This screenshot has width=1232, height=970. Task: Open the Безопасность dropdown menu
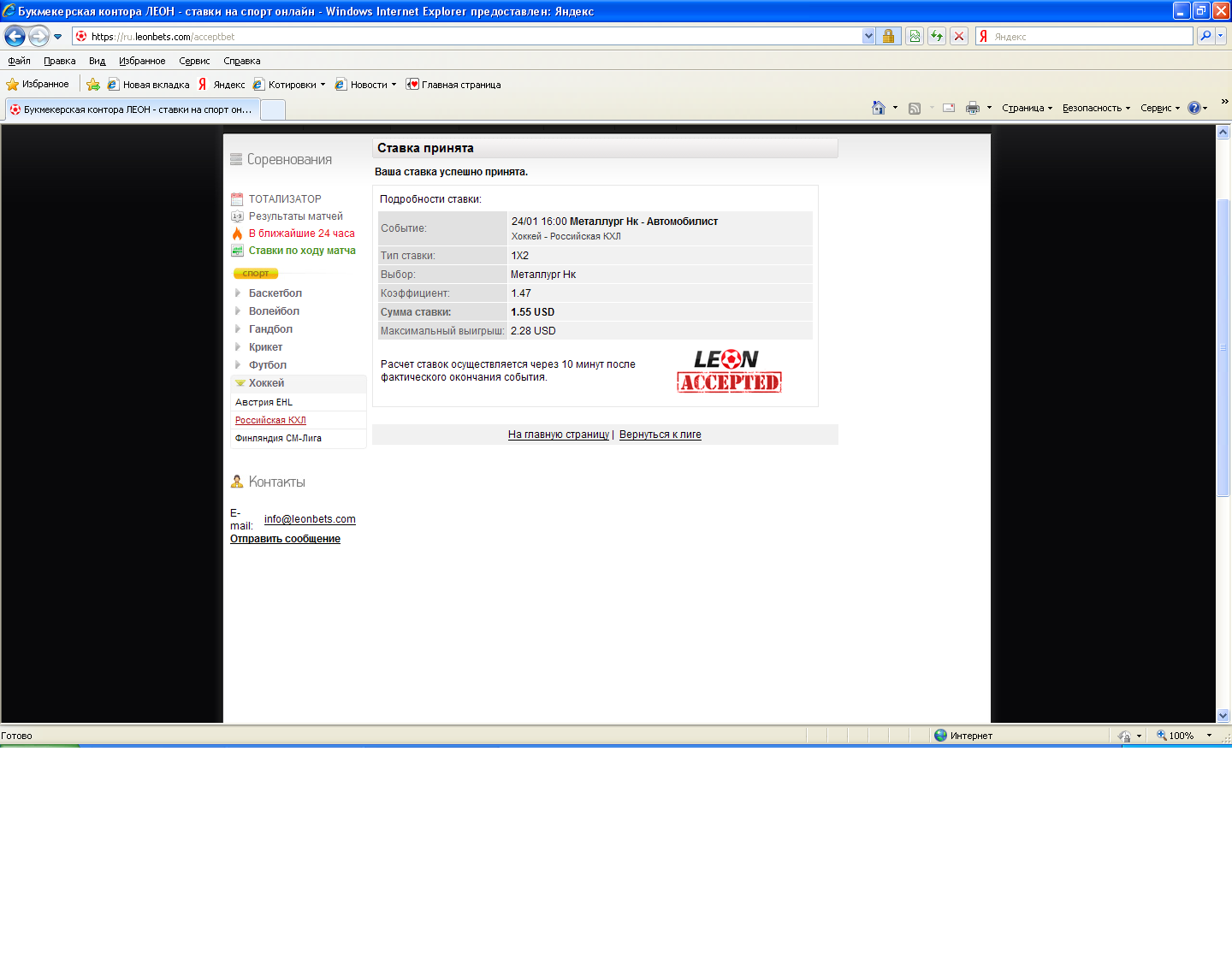tap(1096, 108)
